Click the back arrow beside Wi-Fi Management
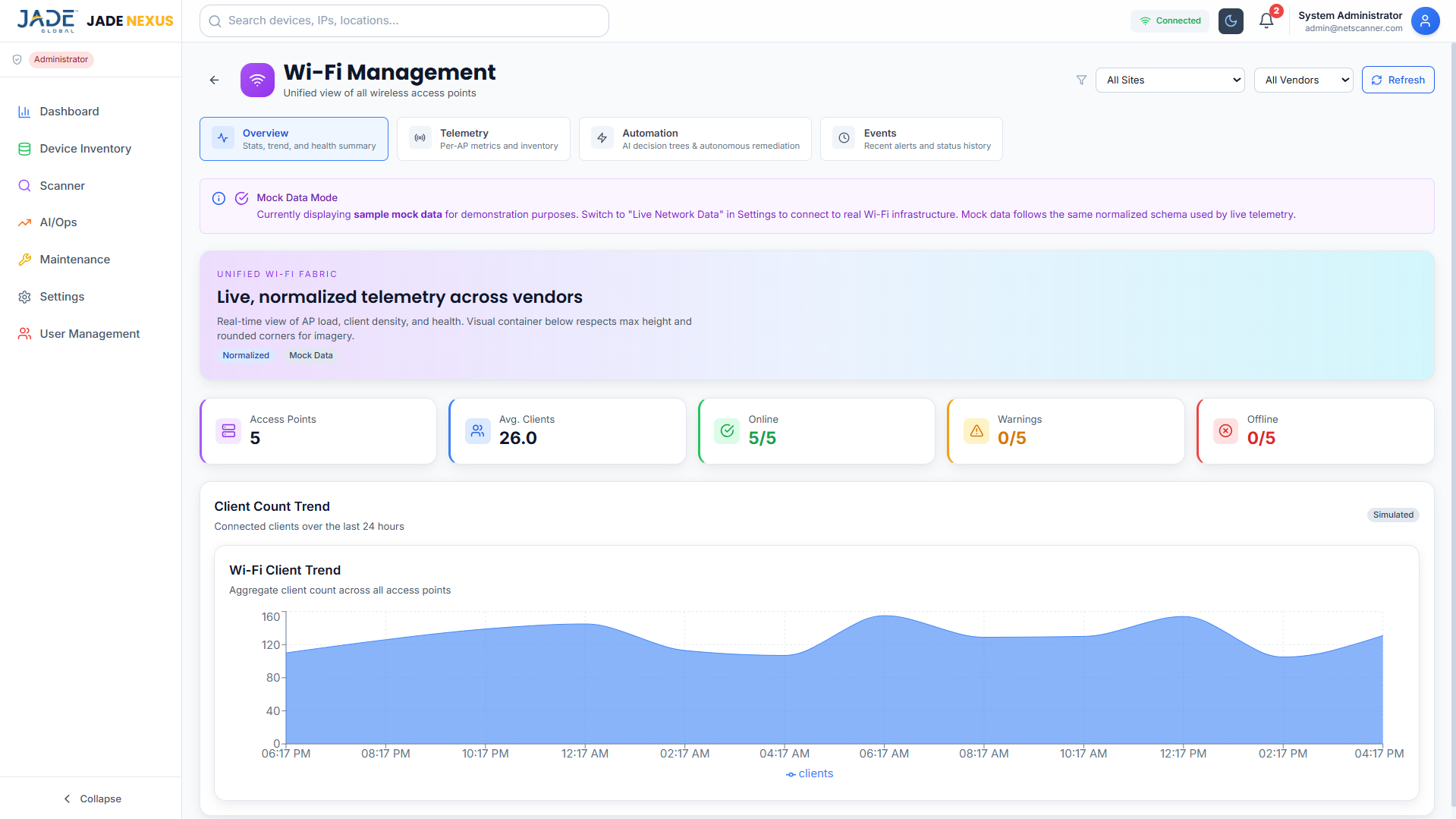The height and width of the screenshot is (819, 1456). click(214, 80)
